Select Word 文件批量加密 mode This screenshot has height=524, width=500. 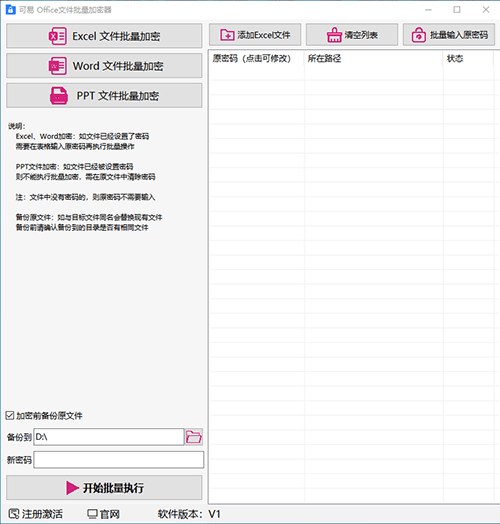tap(104, 66)
